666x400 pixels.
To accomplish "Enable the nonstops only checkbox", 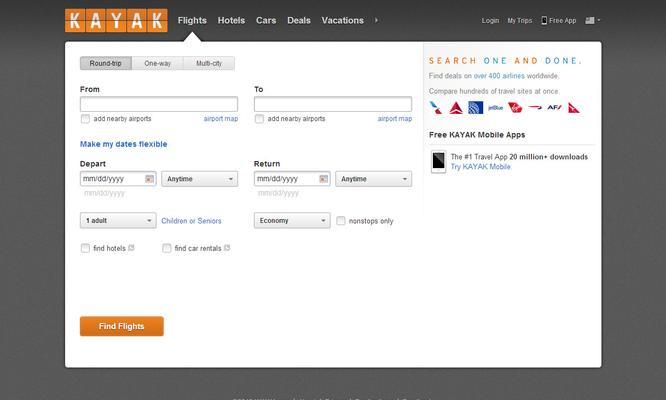I will coord(341,221).
